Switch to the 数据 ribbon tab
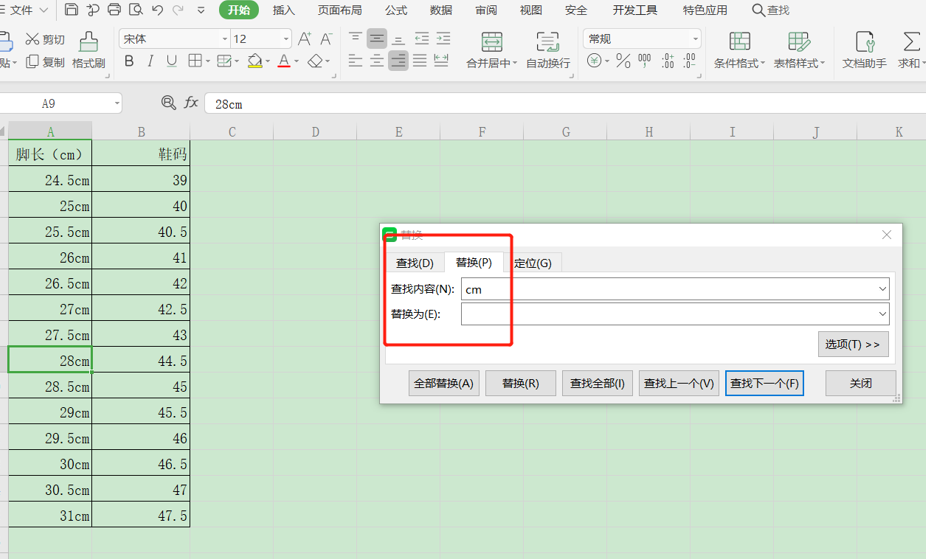Image resolution: width=926 pixels, height=559 pixels. tap(441, 10)
